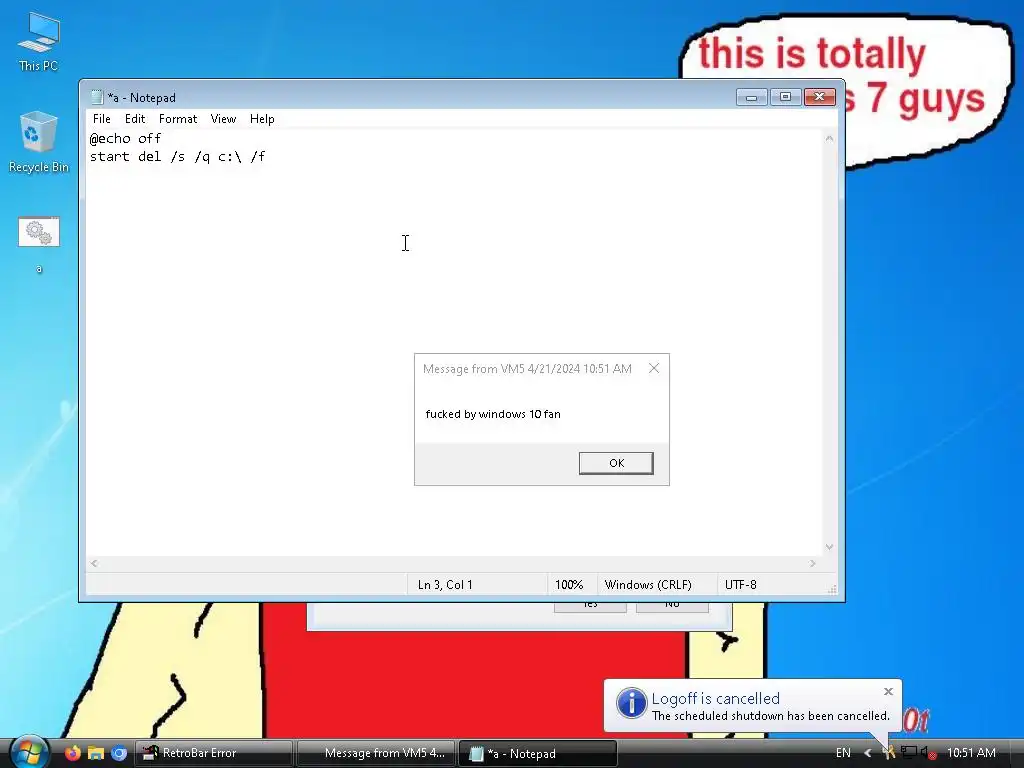Image resolution: width=1024 pixels, height=768 pixels.
Task: Open File Explorer from the taskbar
Action: click(96, 753)
